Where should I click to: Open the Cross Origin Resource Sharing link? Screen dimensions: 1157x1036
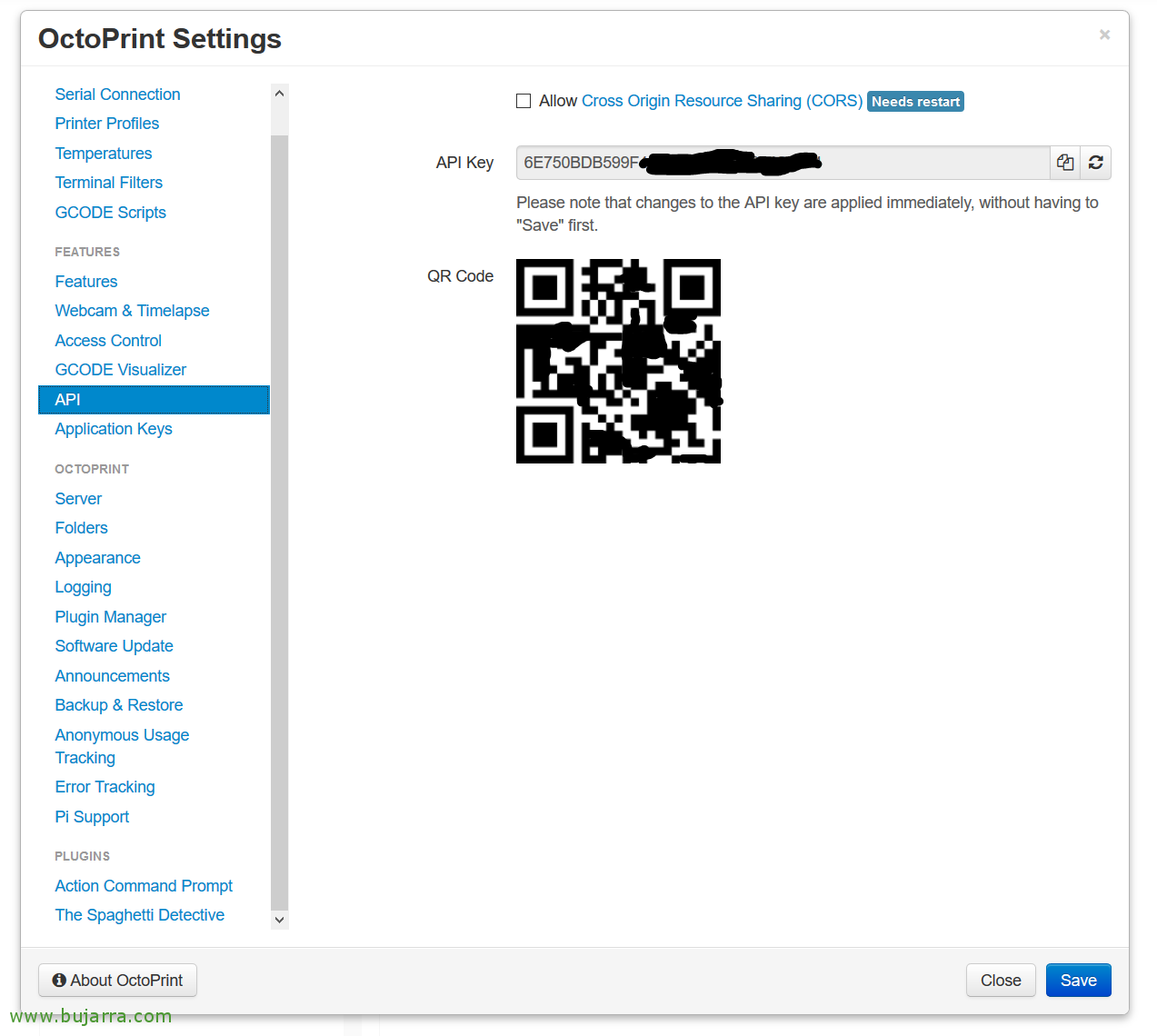[x=722, y=101]
